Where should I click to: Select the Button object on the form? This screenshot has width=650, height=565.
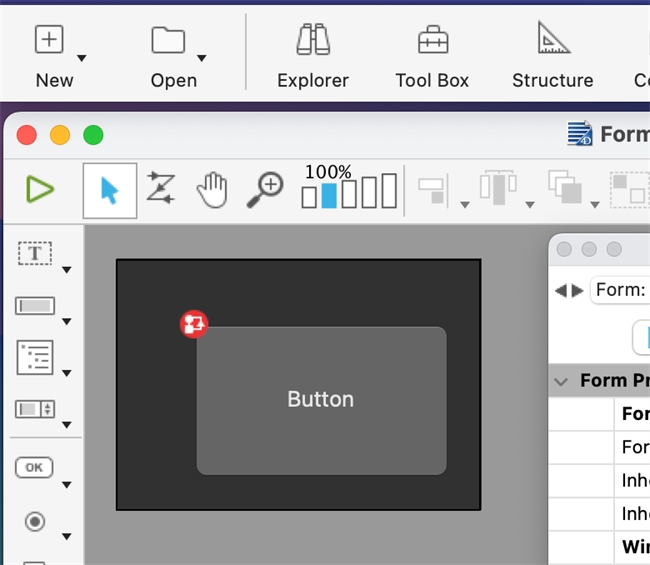point(321,400)
